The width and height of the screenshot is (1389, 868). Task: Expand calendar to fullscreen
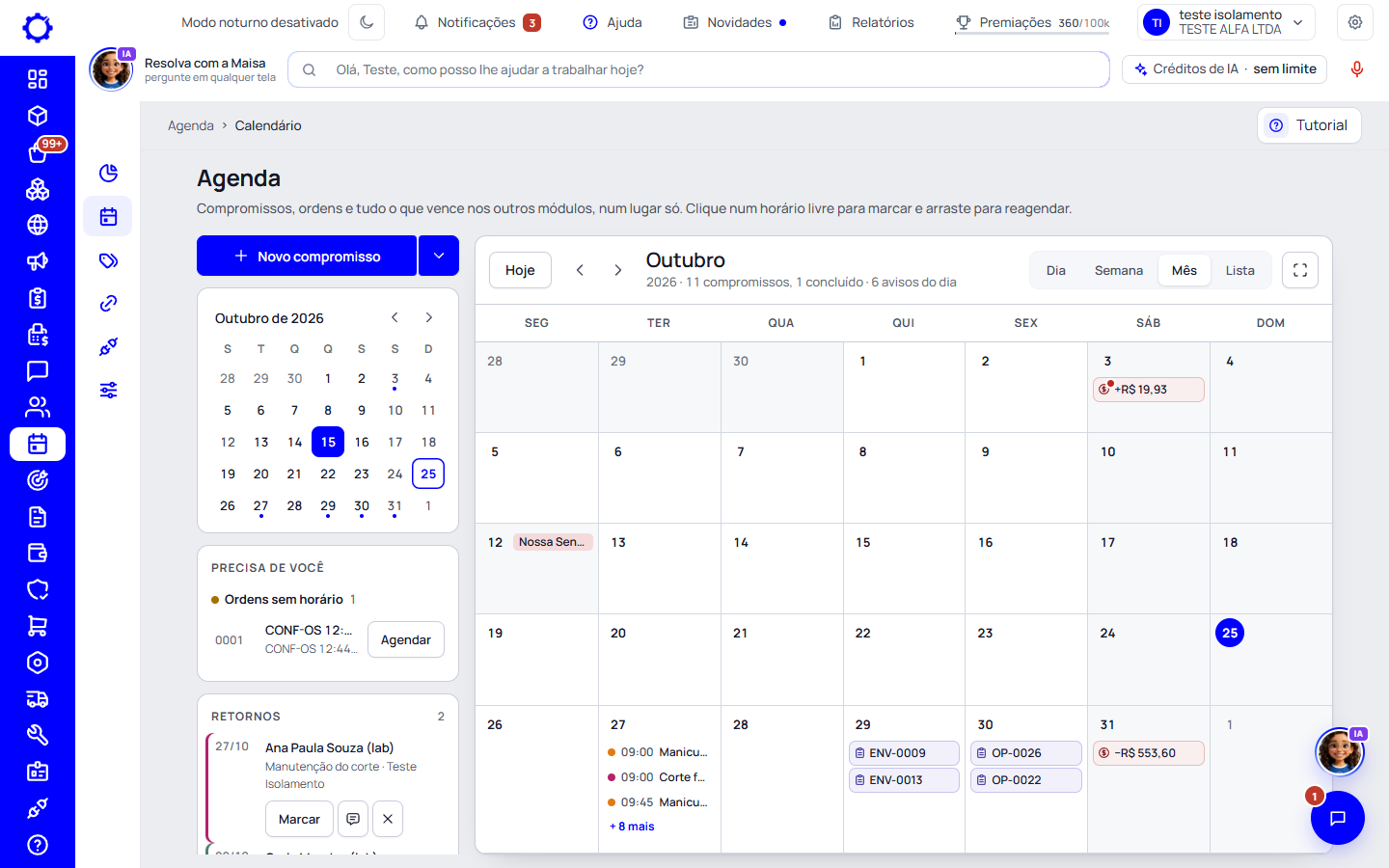click(x=1300, y=270)
